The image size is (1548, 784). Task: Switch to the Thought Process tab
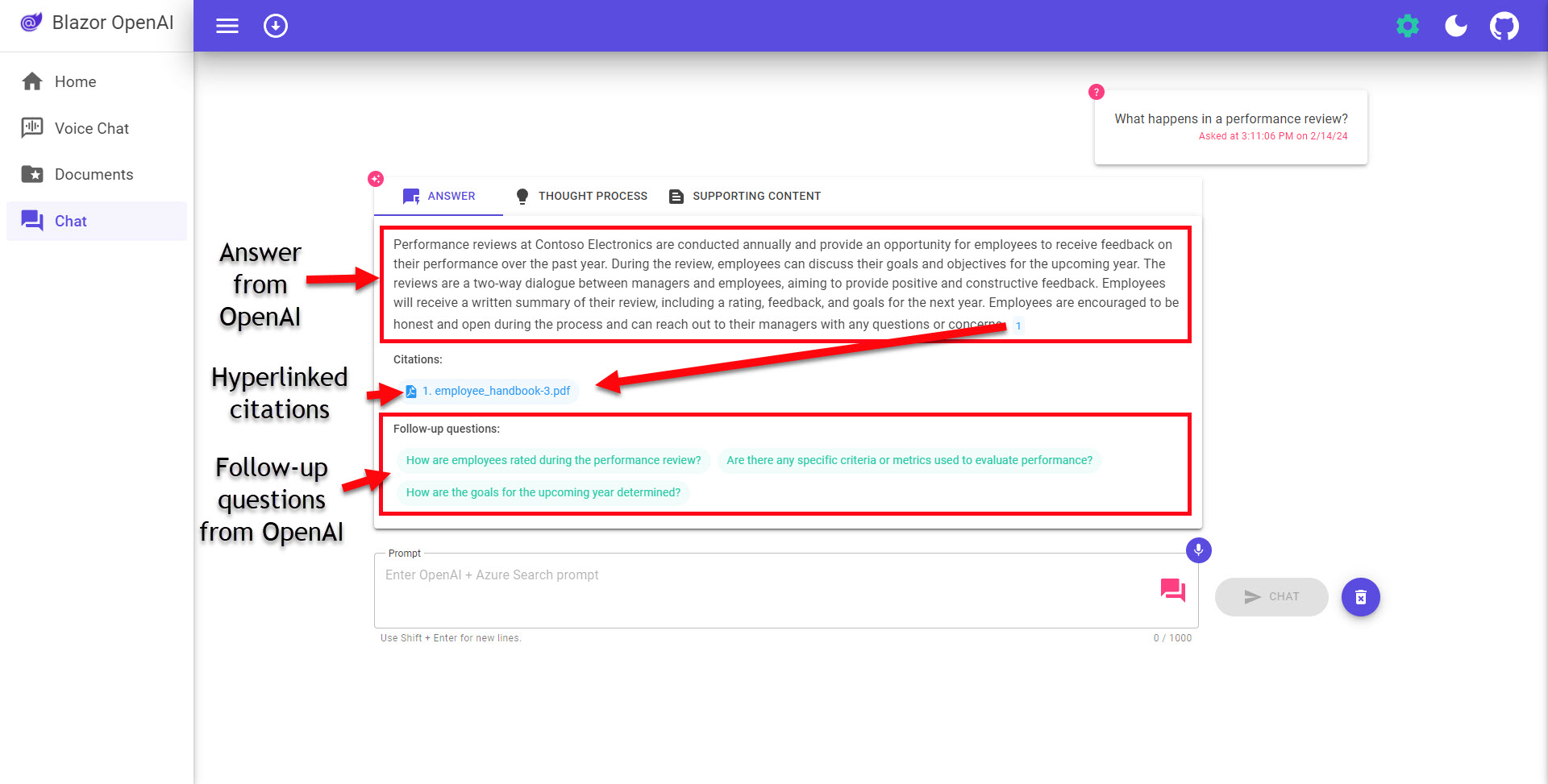tap(581, 196)
